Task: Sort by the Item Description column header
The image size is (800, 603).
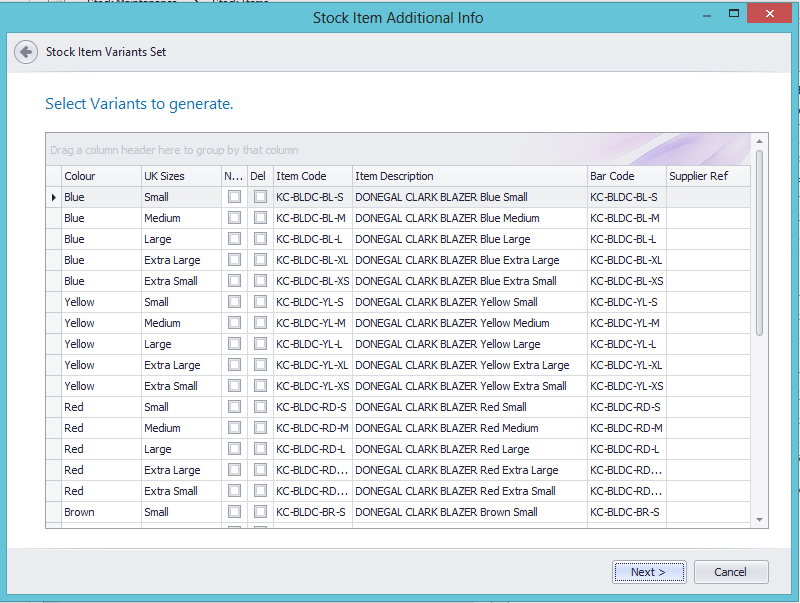Action: tap(469, 176)
